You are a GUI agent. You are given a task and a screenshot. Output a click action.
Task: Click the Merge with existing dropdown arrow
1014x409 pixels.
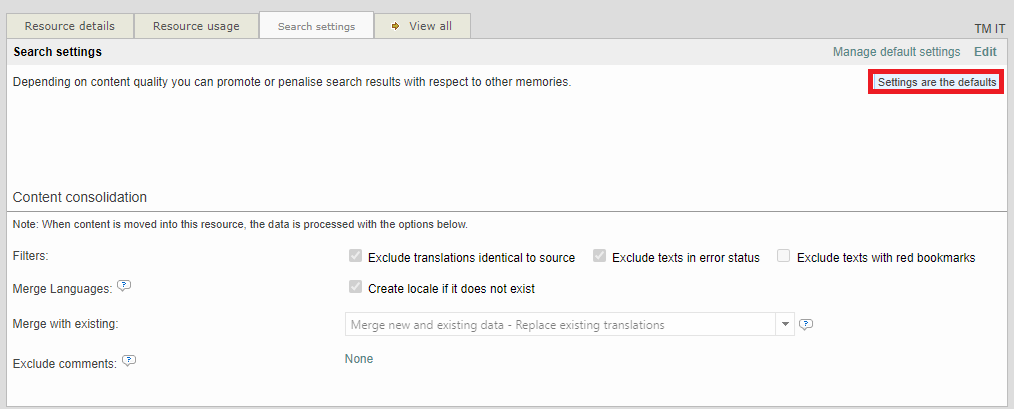click(x=785, y=324)
